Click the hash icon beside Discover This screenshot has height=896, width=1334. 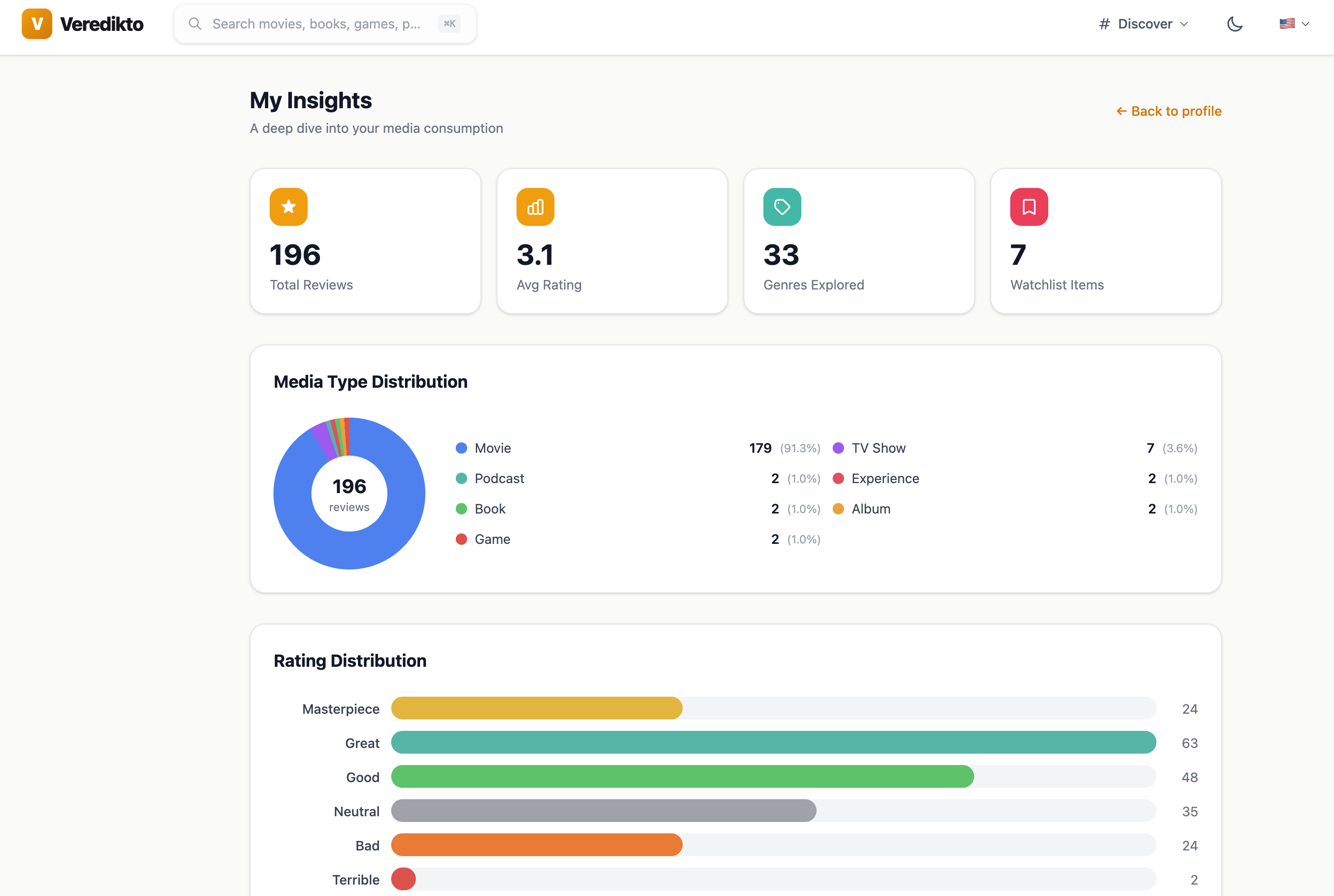tap(1104, 24)
